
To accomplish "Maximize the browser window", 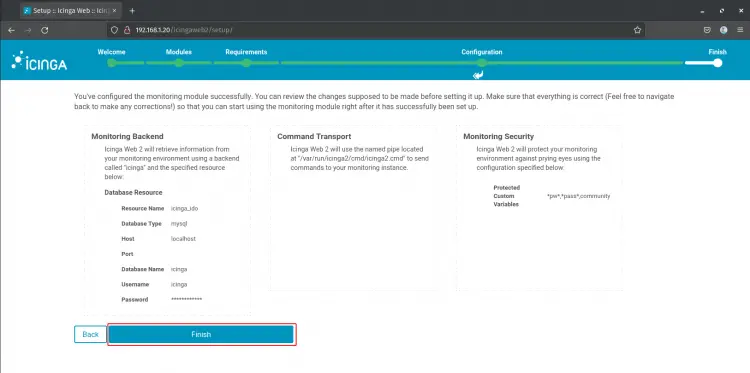I will coord(721,11).
